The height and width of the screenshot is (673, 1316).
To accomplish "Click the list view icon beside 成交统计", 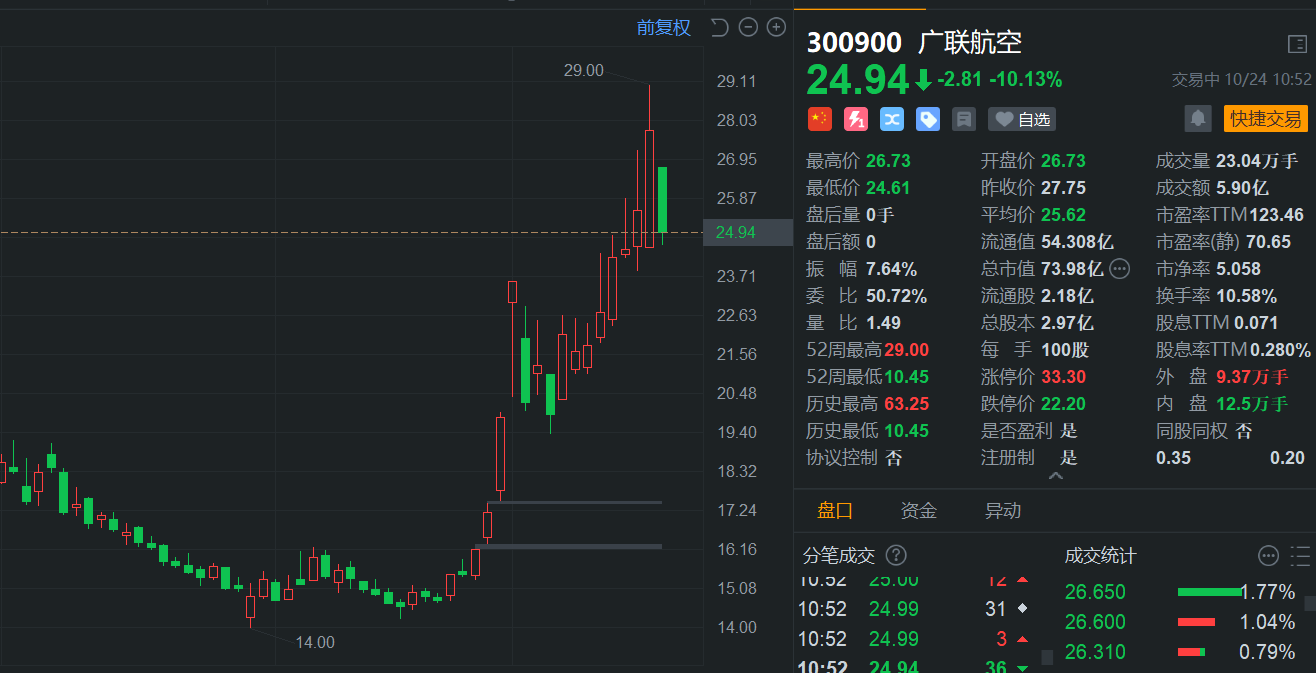I will [x=1300, y=556].
